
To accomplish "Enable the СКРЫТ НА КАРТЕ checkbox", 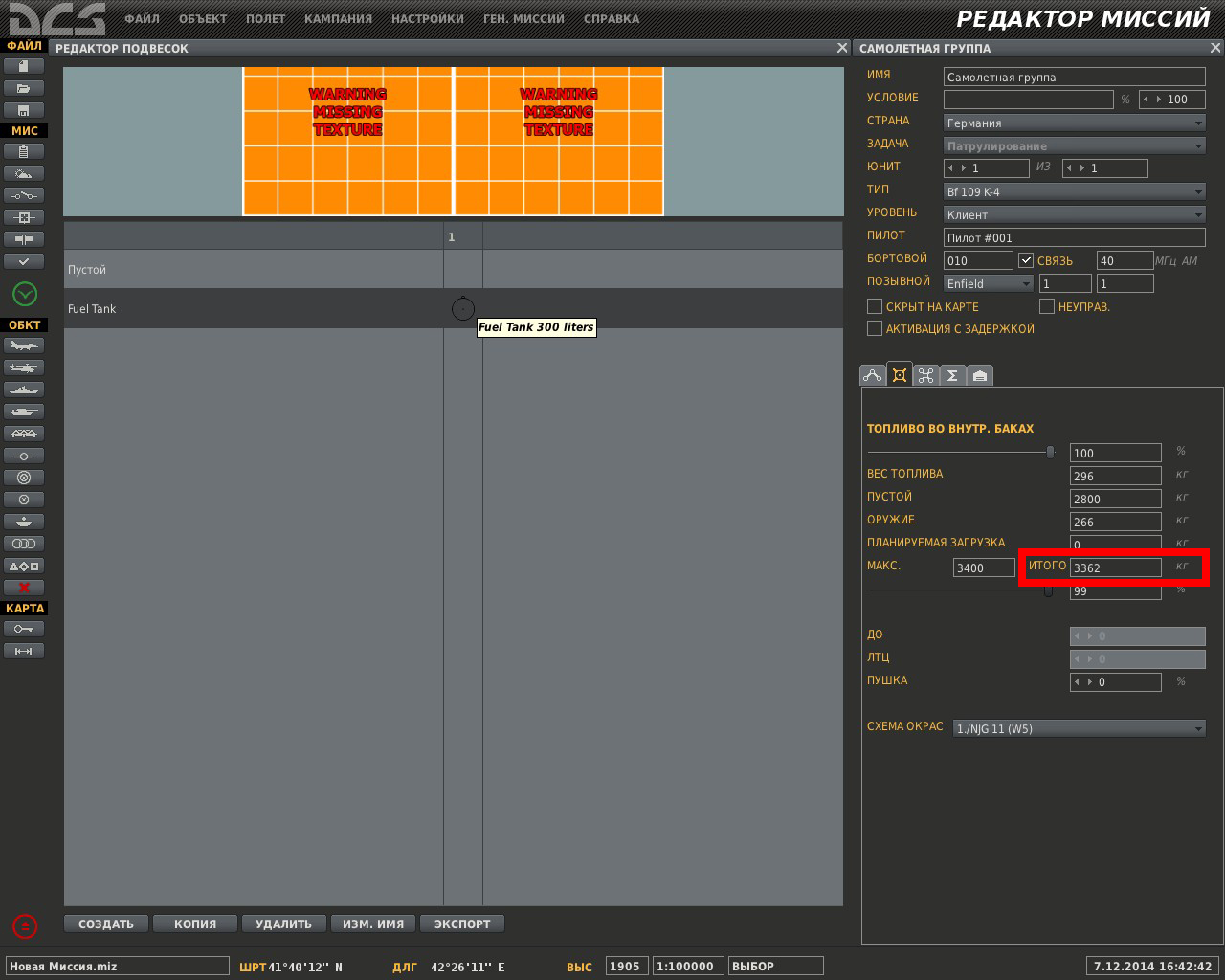I will pos(874,306).
